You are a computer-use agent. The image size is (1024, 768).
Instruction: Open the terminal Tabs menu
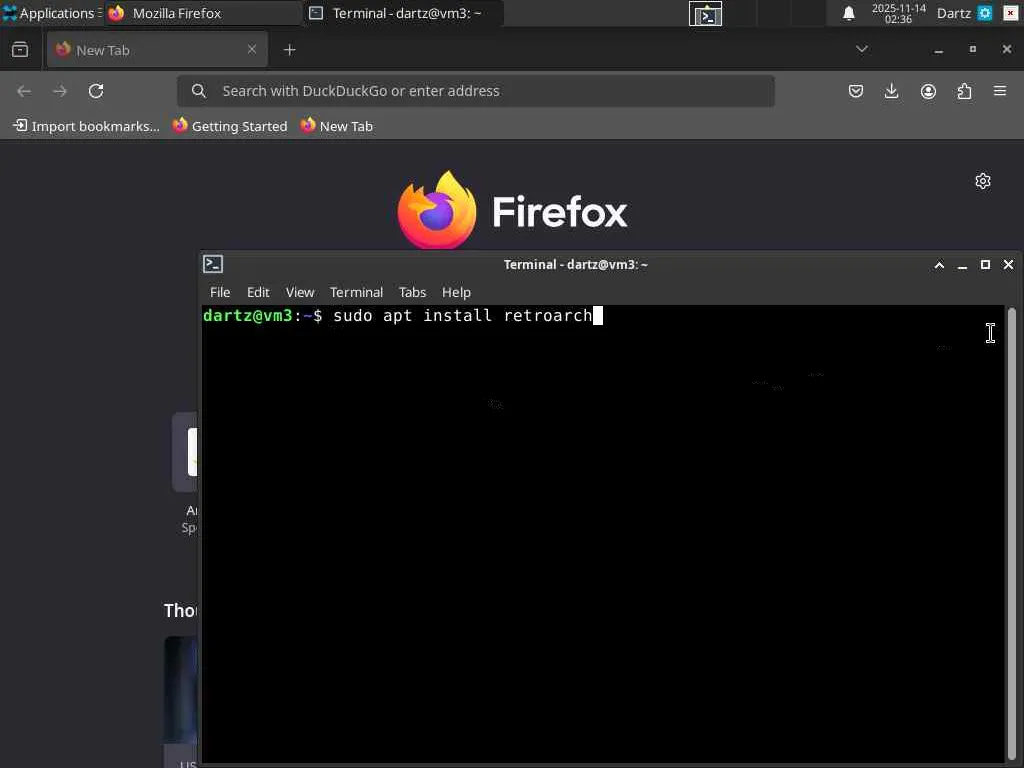coord(412,292)
